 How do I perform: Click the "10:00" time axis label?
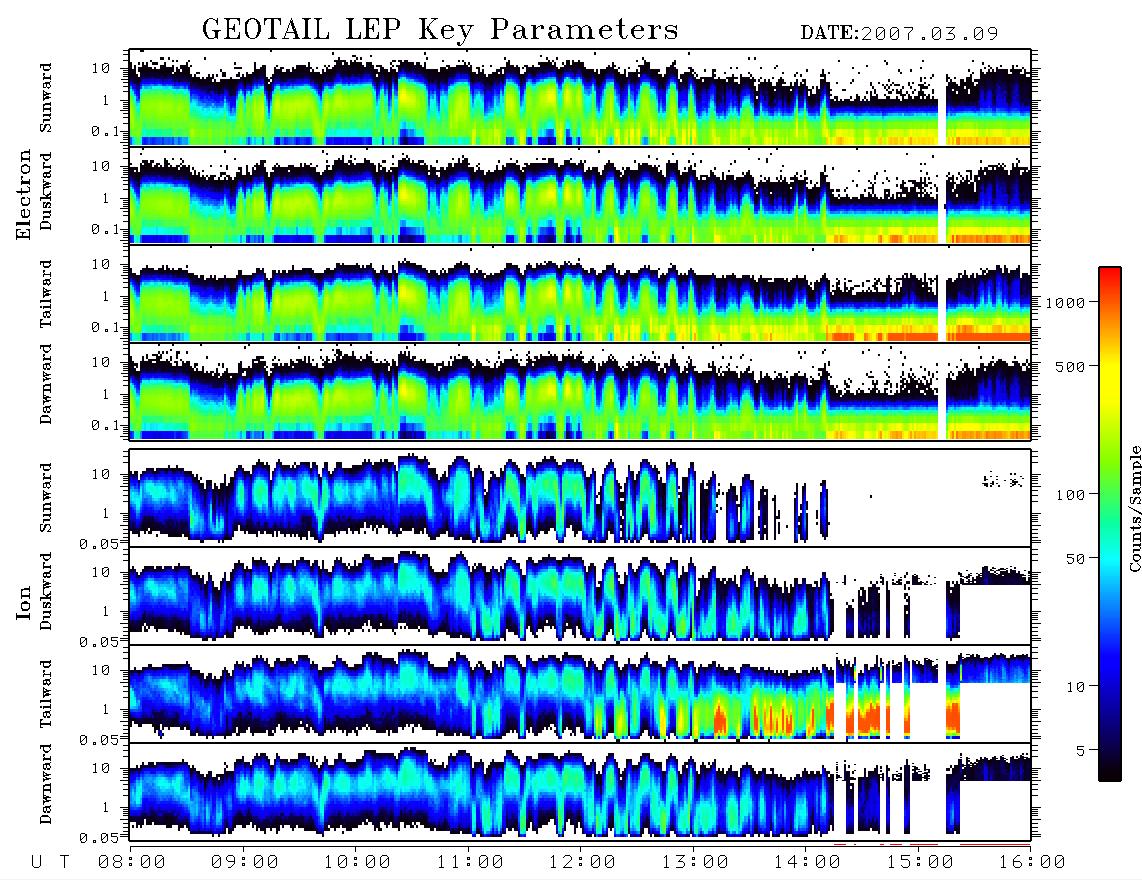tap(357, 863)
